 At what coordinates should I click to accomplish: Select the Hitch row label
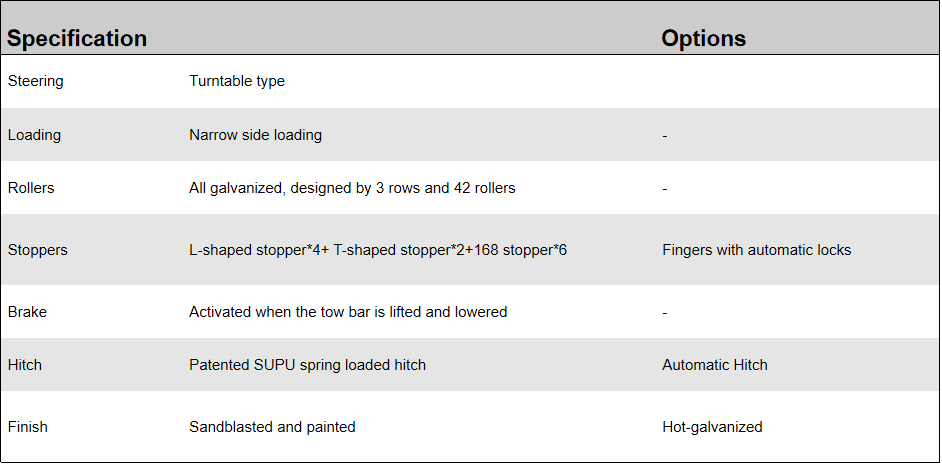pyautogui.click(x=25, y=365)
